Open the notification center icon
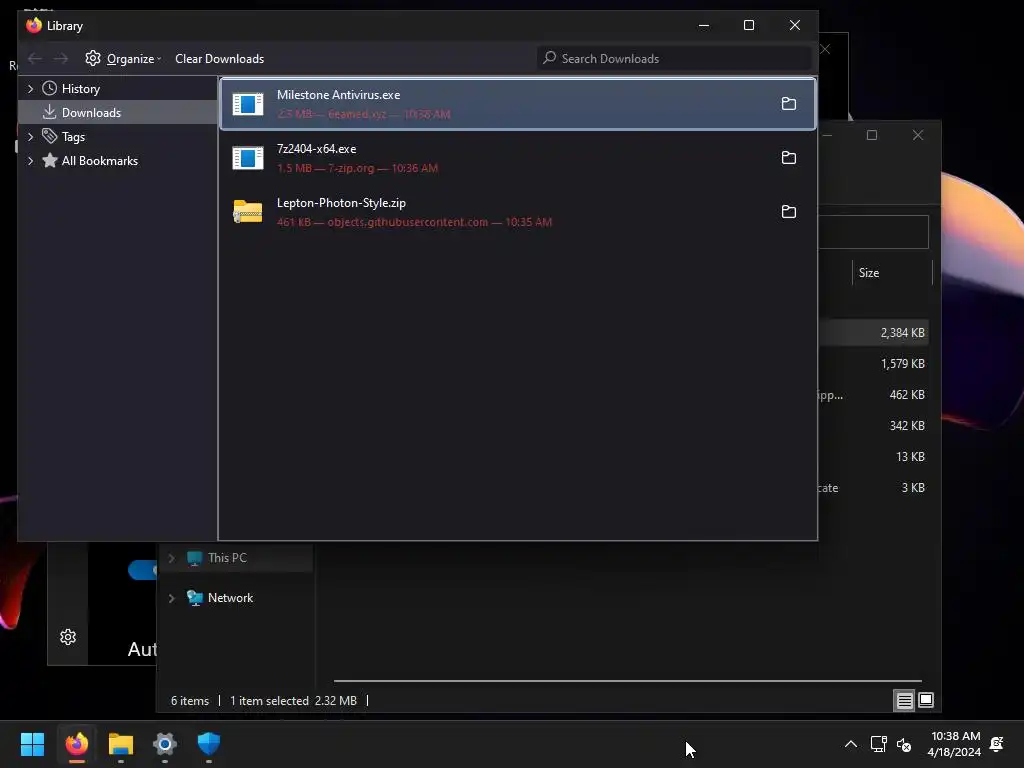The width and height of the screenshot is (1024, 768). (997, 744)
